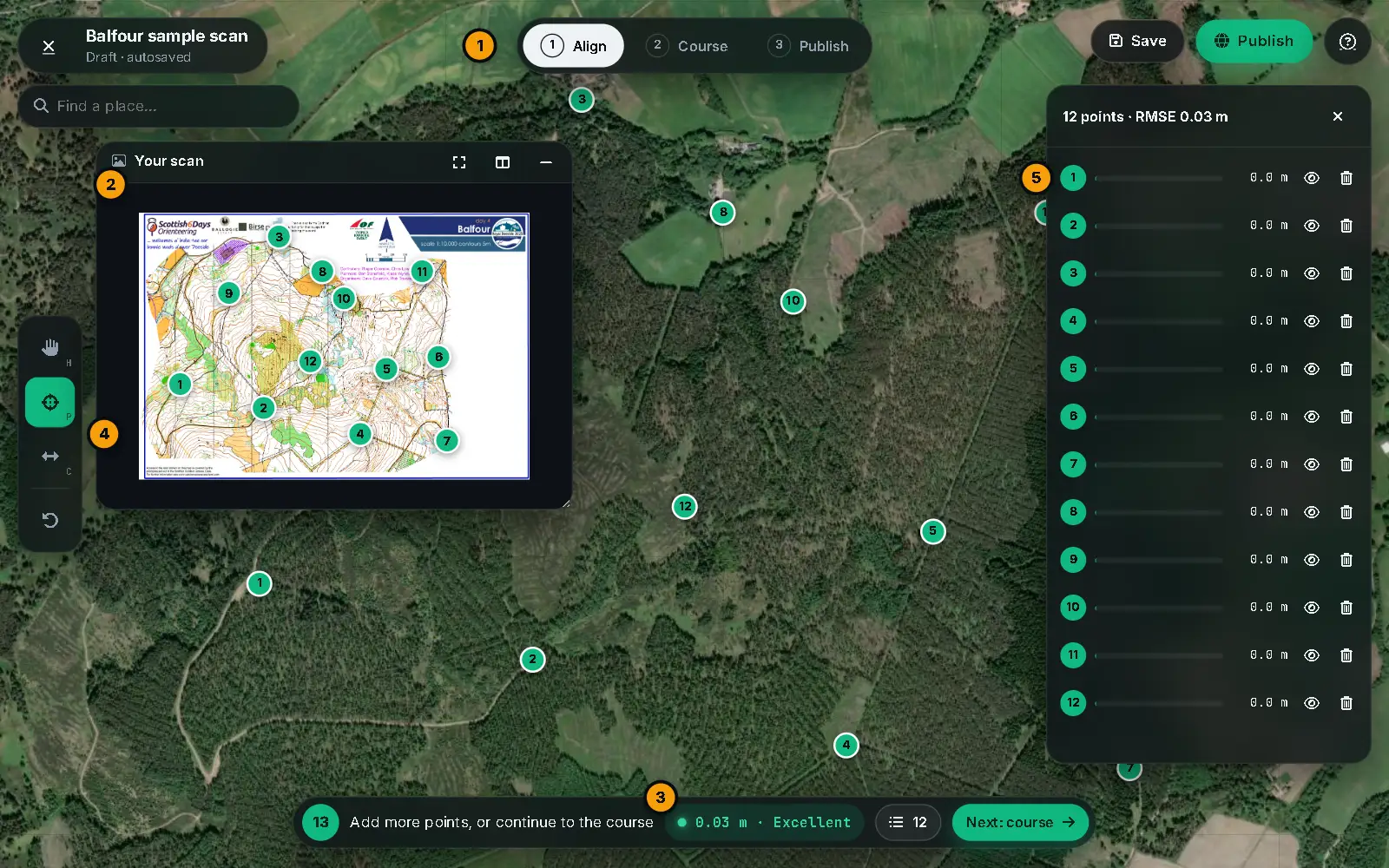This screenshot has height=868, width=1389.
Task: Click the Next: course button
Action: (x=1021, y=822)
